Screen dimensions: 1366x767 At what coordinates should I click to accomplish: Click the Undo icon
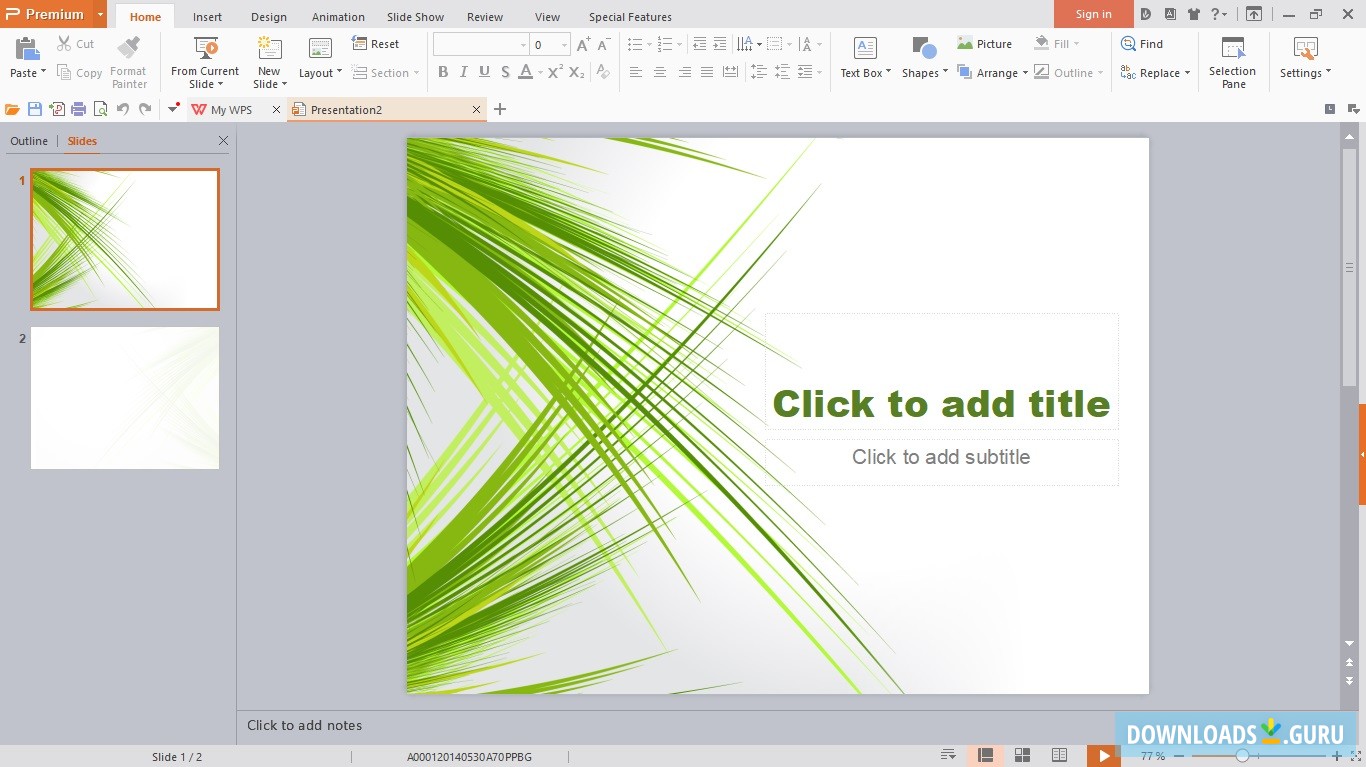(124, 109)
